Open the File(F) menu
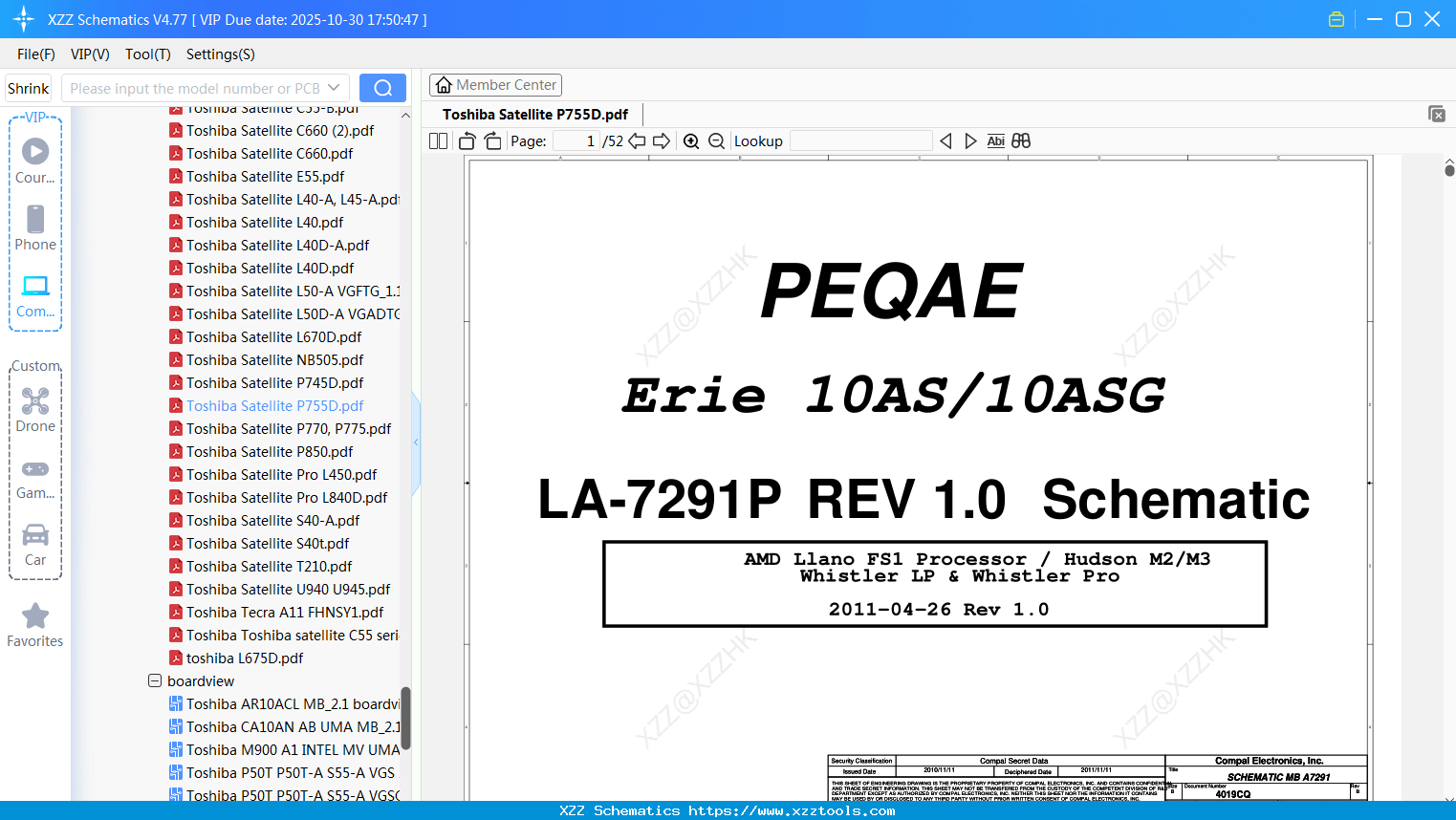1456x820 pixels. click(36, 54)
